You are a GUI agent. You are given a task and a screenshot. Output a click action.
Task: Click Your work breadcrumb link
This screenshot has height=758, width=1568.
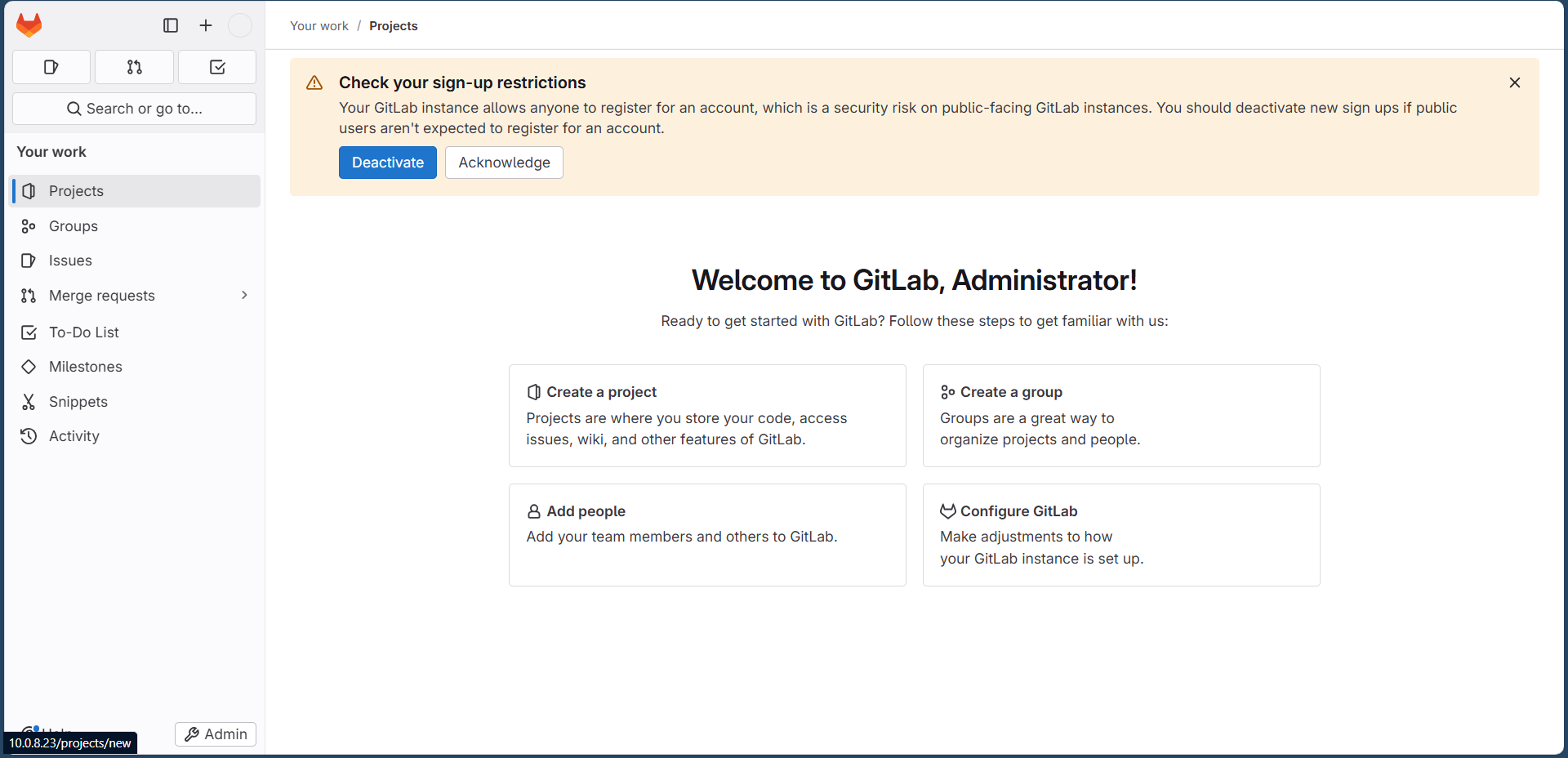click(319, 26)
